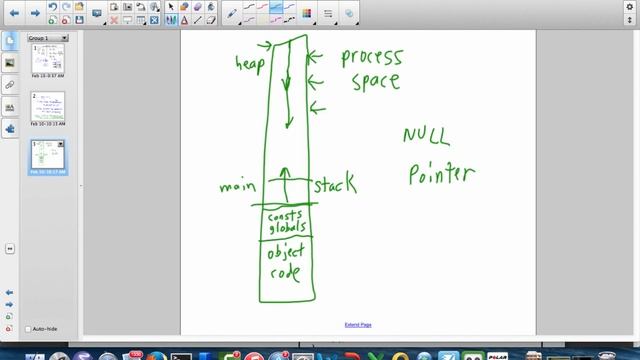Choose the highlighted blue line preset
The image size is (640, 360).
pyautogui.click(x=276, y=7)
